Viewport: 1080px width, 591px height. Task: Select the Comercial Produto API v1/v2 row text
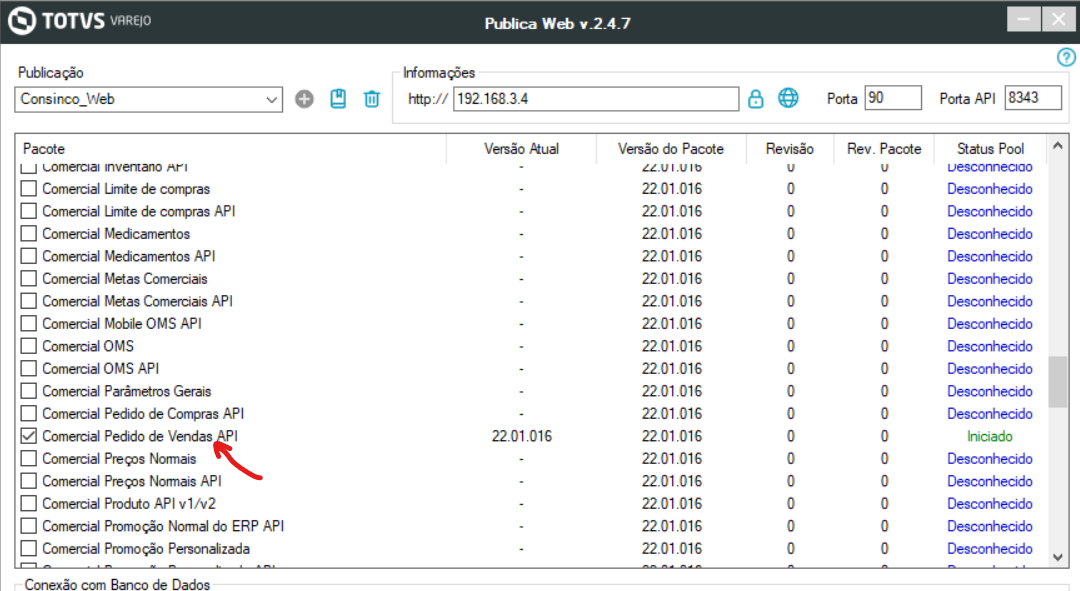pos(129,504)
